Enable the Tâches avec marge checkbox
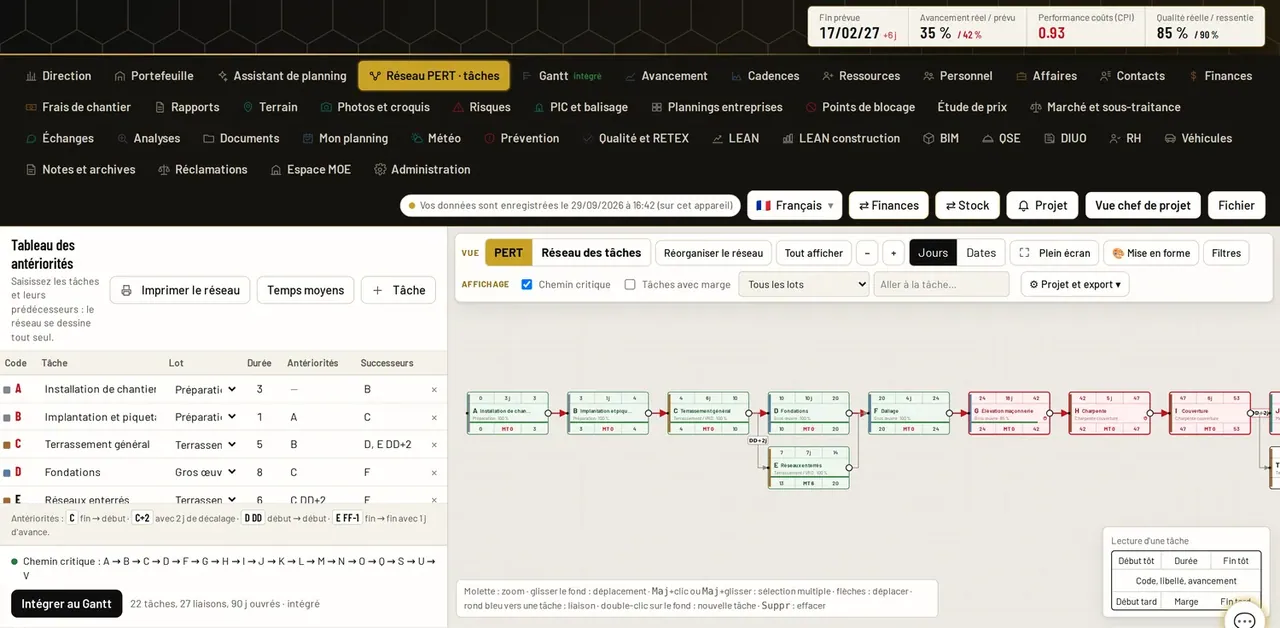The image size is (1280, 628). point(630,284)
